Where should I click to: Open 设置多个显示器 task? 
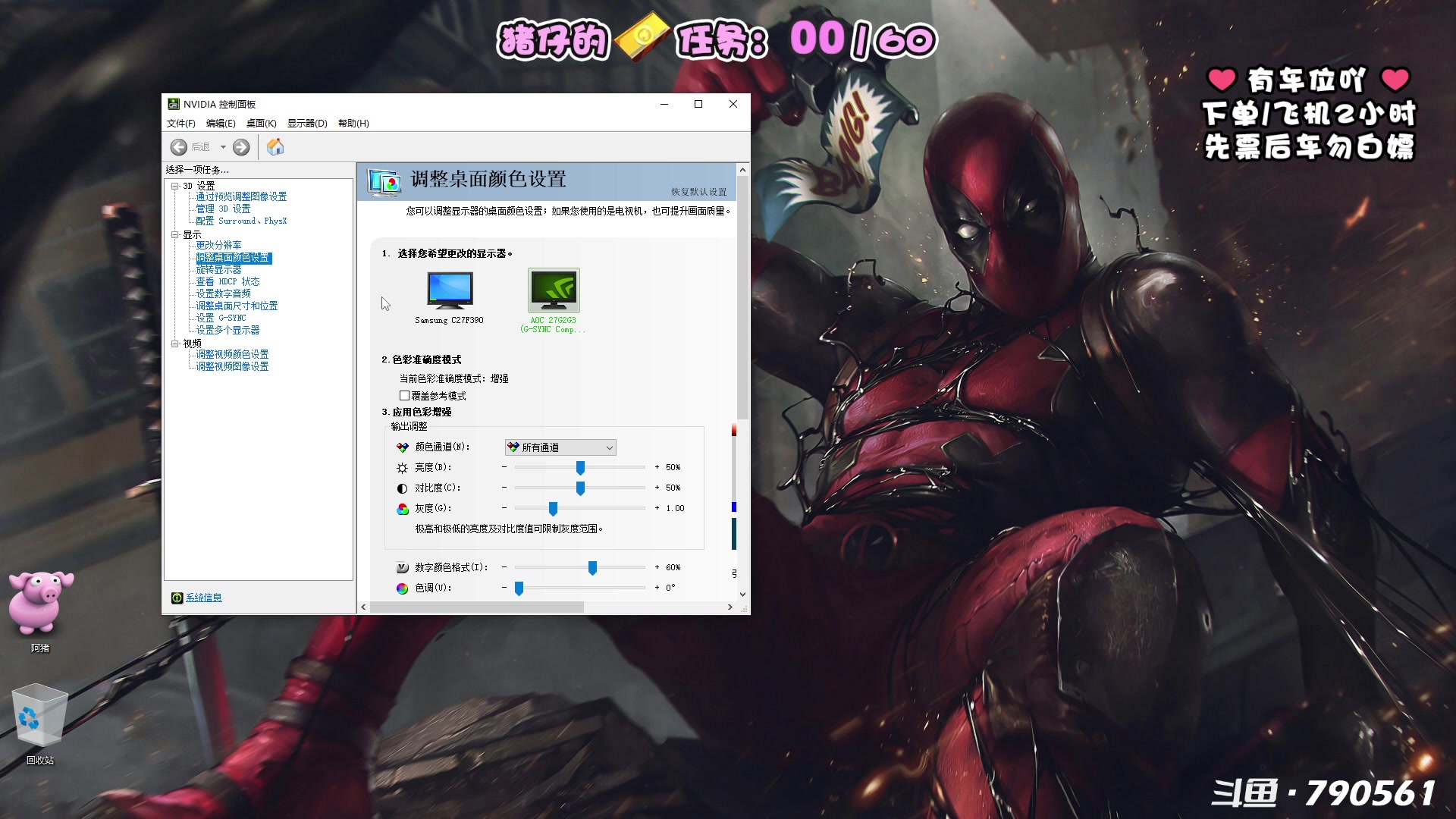click(x=227, y=330)
